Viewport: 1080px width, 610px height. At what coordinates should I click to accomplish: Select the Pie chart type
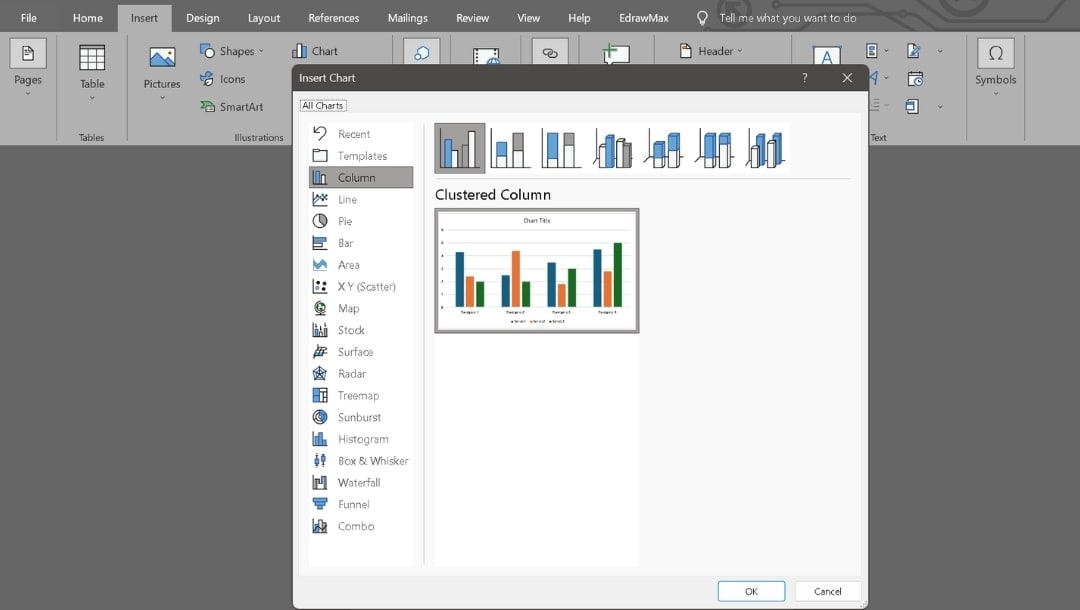pyautogui.click(x=344, y=221)
